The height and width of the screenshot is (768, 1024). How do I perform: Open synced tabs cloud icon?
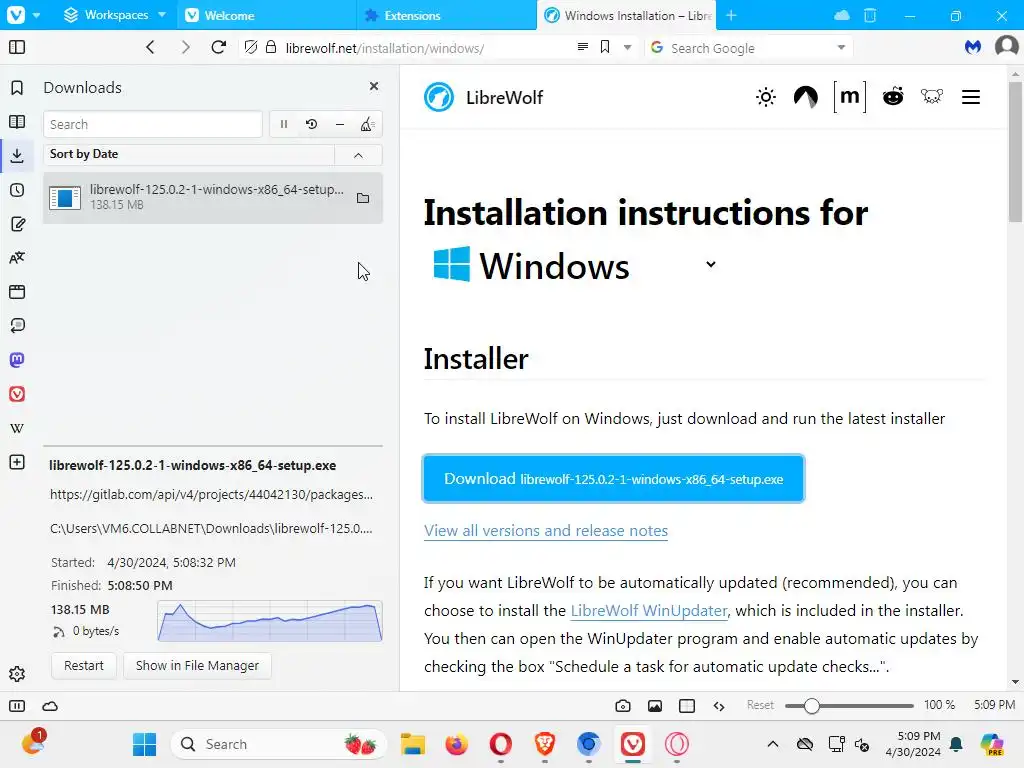coord(842,15)
